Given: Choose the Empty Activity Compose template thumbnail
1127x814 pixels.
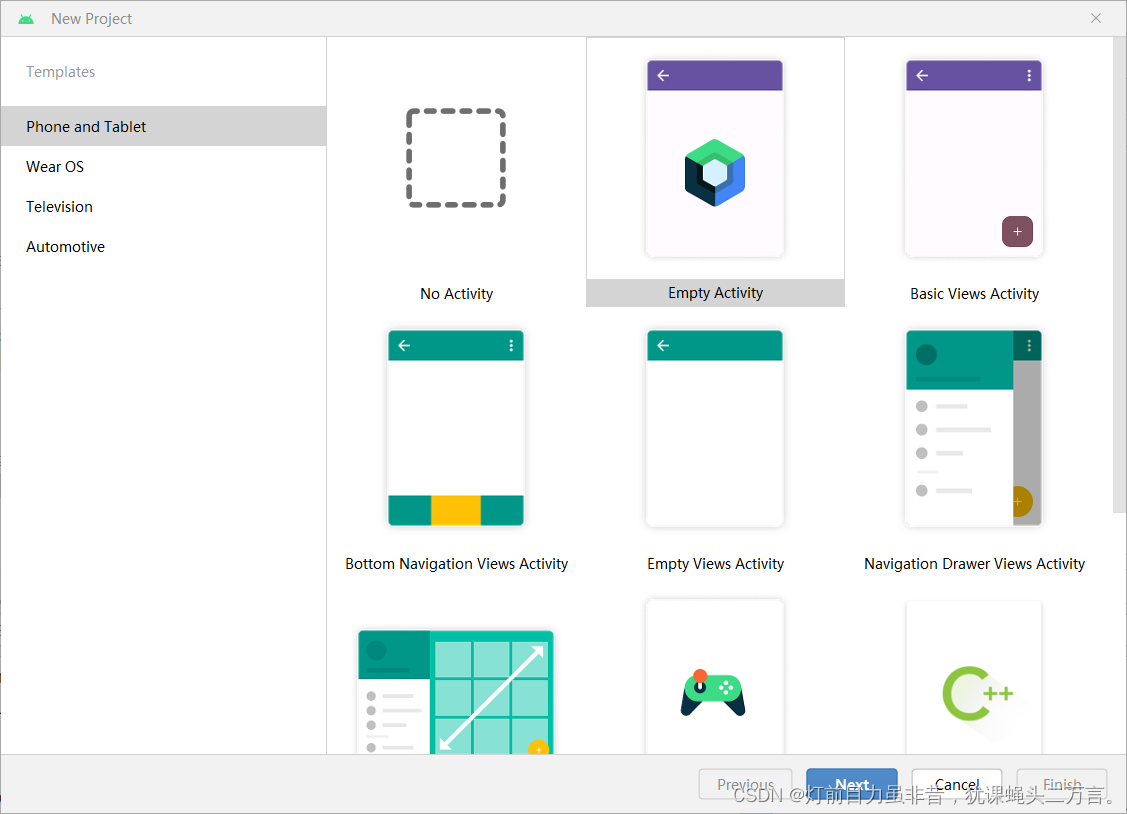Looking at the screenshot, I should point(714,158).
